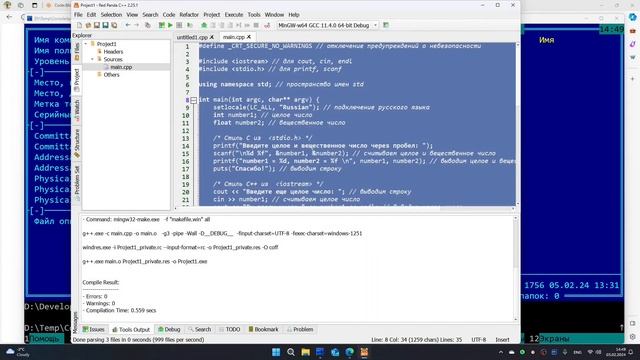
Task: Open the View menu
Action: [132, 15]
